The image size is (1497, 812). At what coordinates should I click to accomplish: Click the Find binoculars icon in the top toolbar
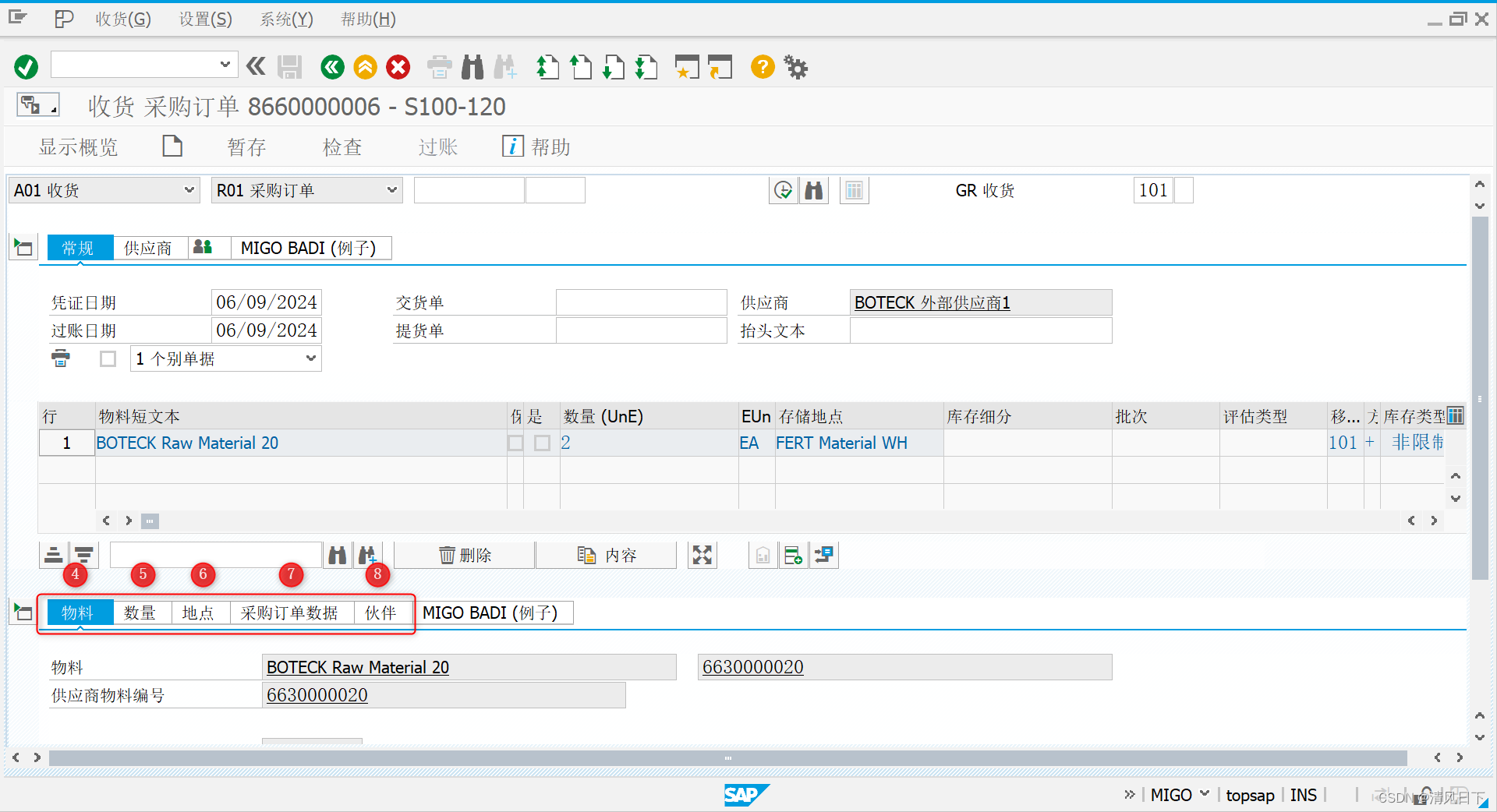click(x=472, y=67)
